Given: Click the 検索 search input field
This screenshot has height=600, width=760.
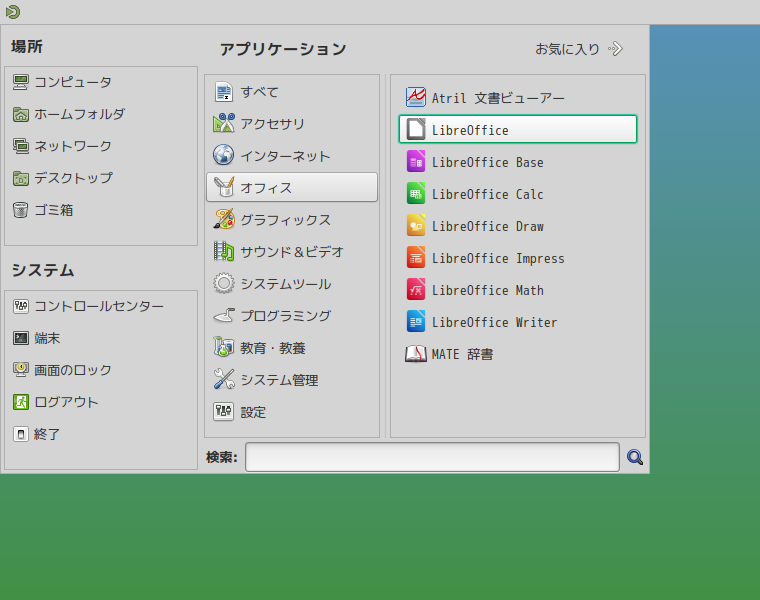Looking at the screenshot, I should click(x=432, y=457).
